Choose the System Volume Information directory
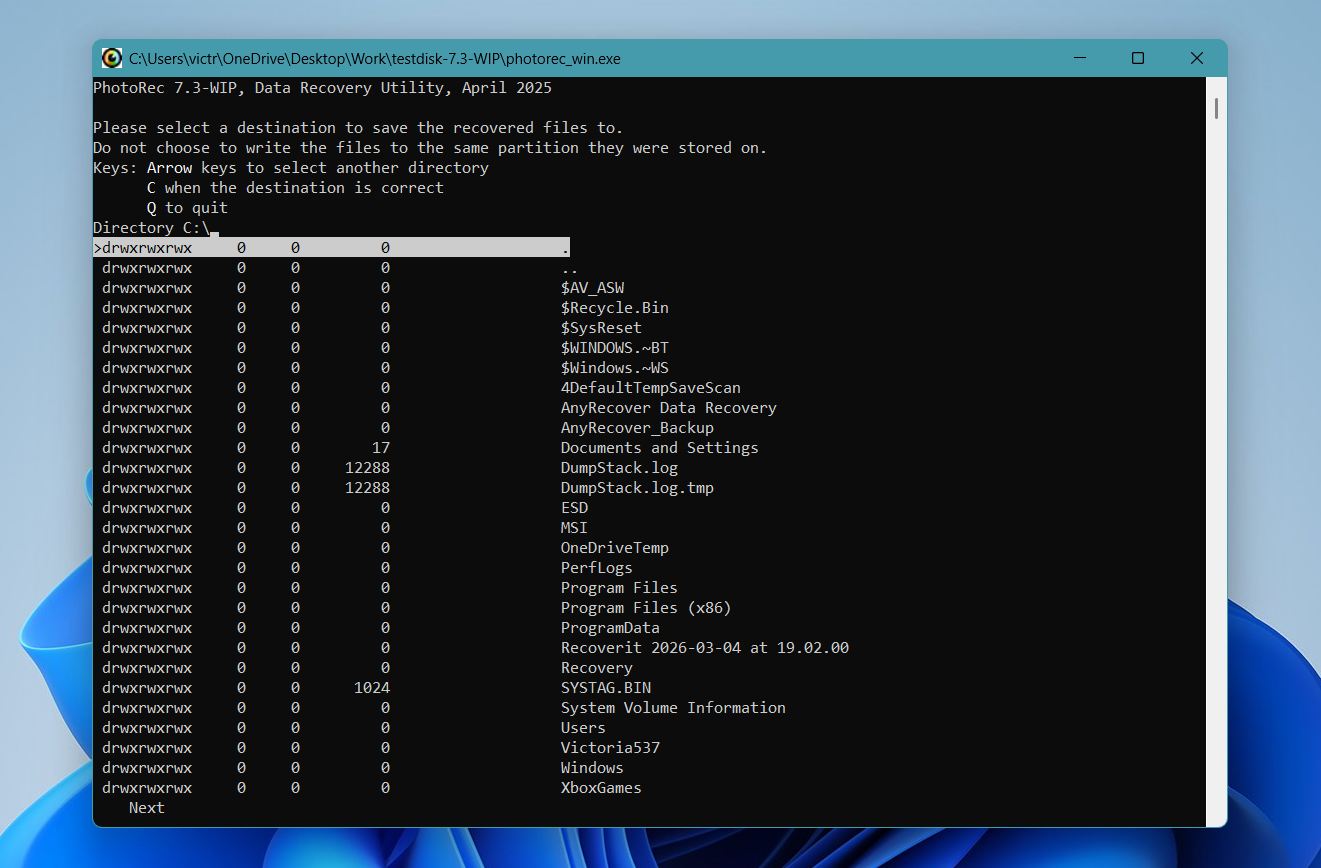 coord(672,707)
